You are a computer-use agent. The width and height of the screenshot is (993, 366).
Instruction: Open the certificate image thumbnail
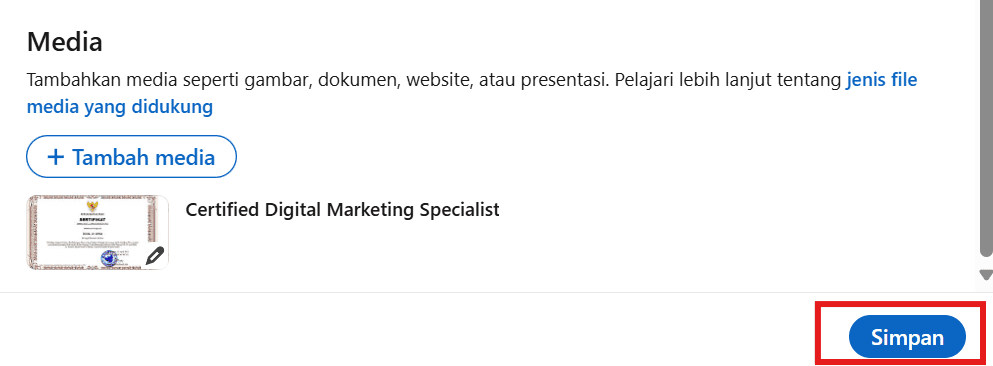click(98, 232)
